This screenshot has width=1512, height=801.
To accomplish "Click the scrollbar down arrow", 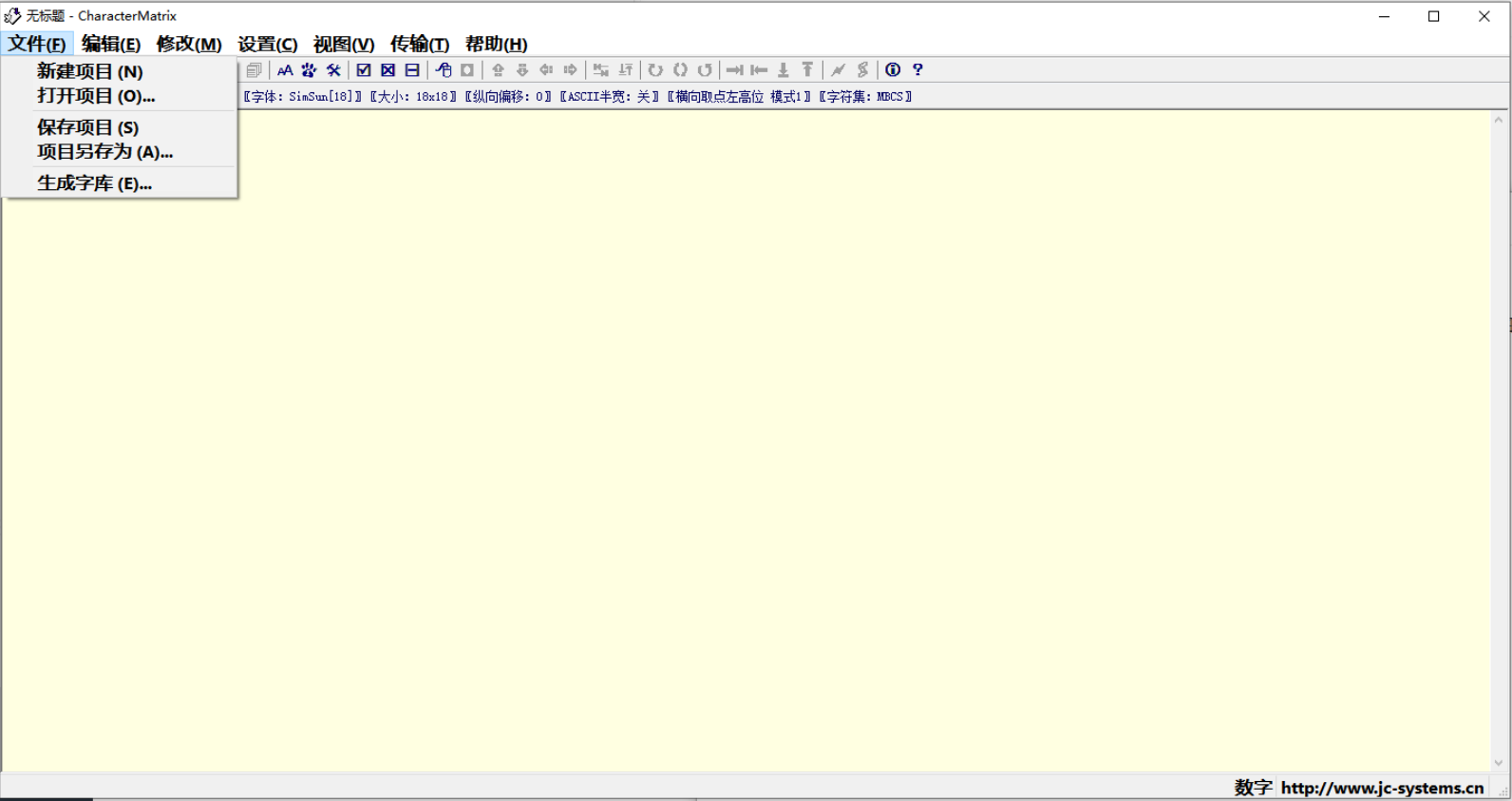I will pos(1499,763).
